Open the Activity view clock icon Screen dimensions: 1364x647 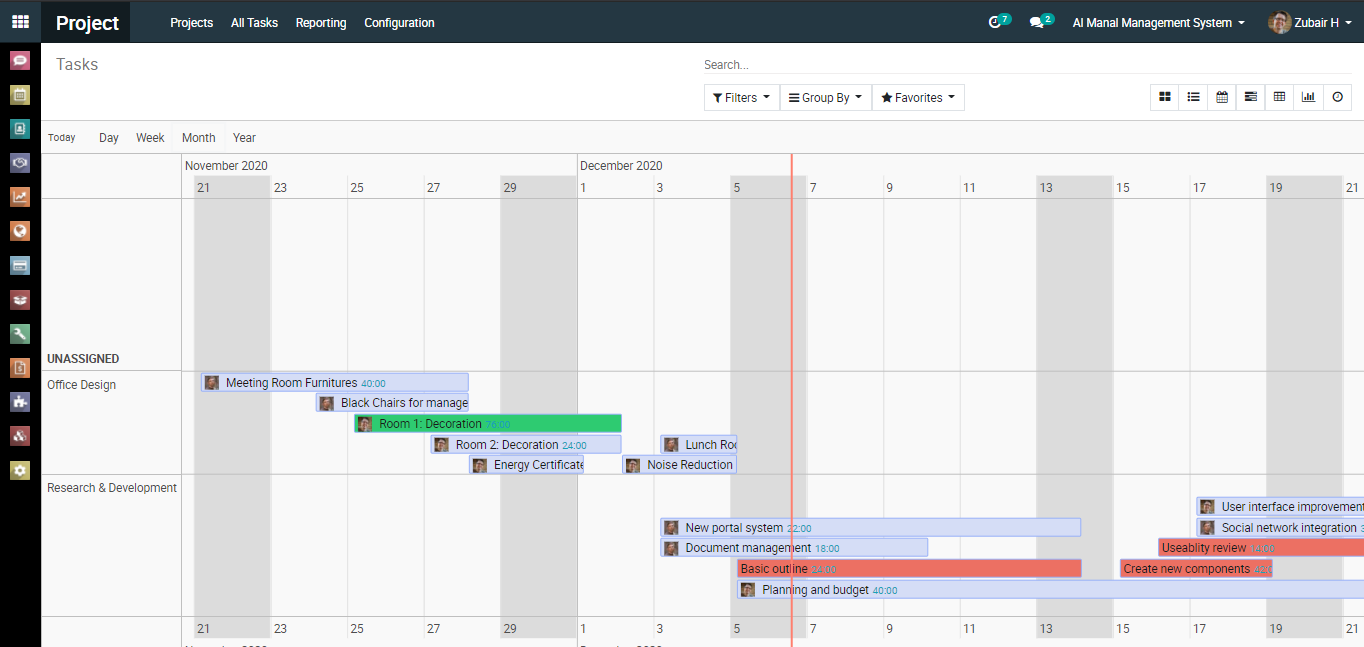(x=1337, y=97)
